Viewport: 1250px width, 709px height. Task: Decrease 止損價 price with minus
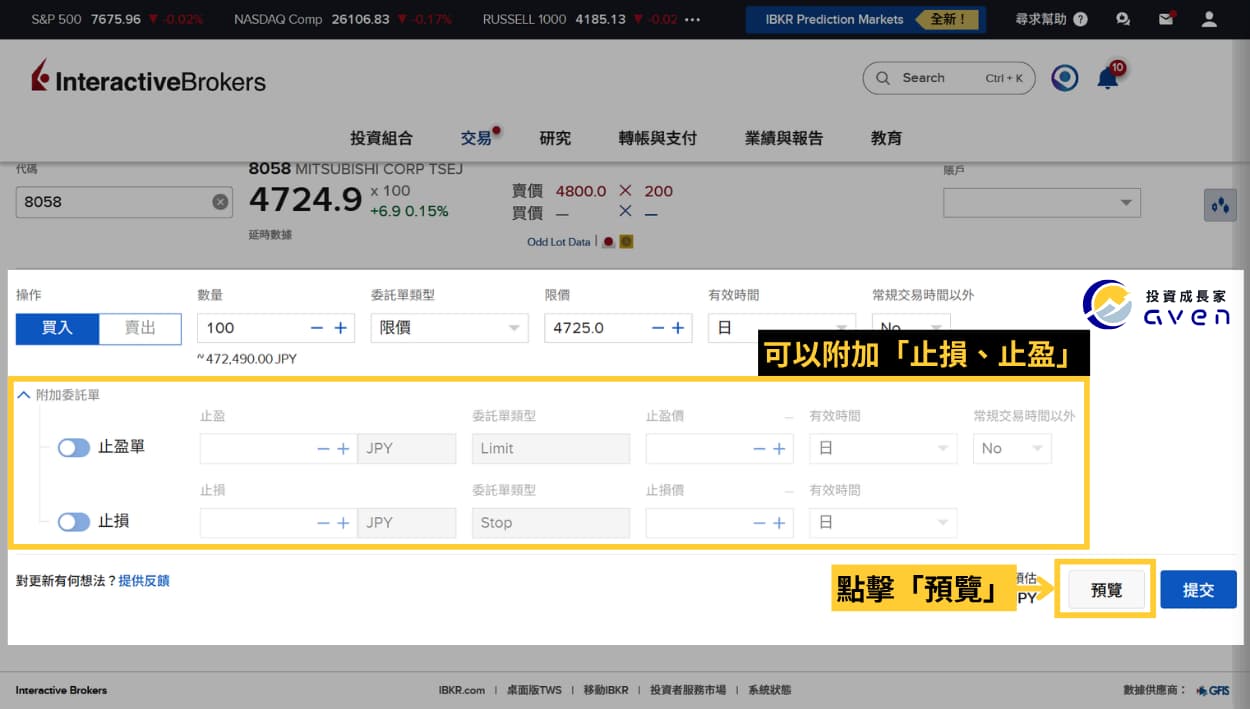(x=759, y=523)
